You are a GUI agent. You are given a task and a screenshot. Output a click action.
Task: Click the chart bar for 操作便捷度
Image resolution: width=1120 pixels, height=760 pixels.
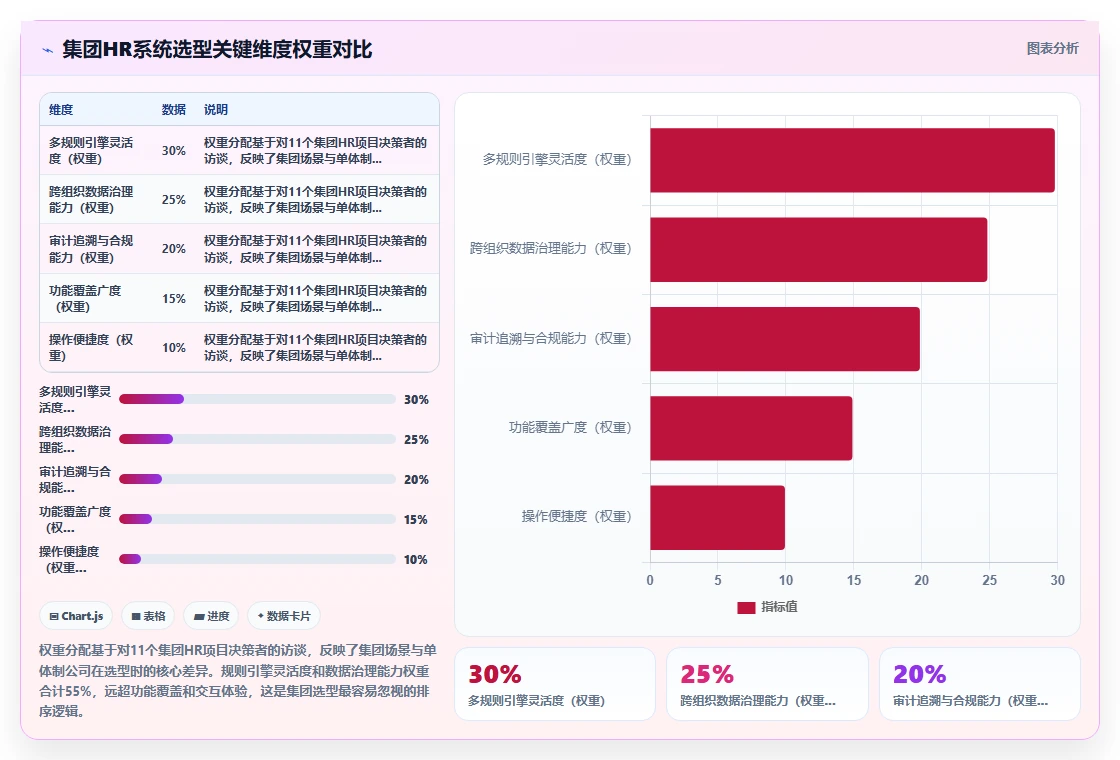717,517
